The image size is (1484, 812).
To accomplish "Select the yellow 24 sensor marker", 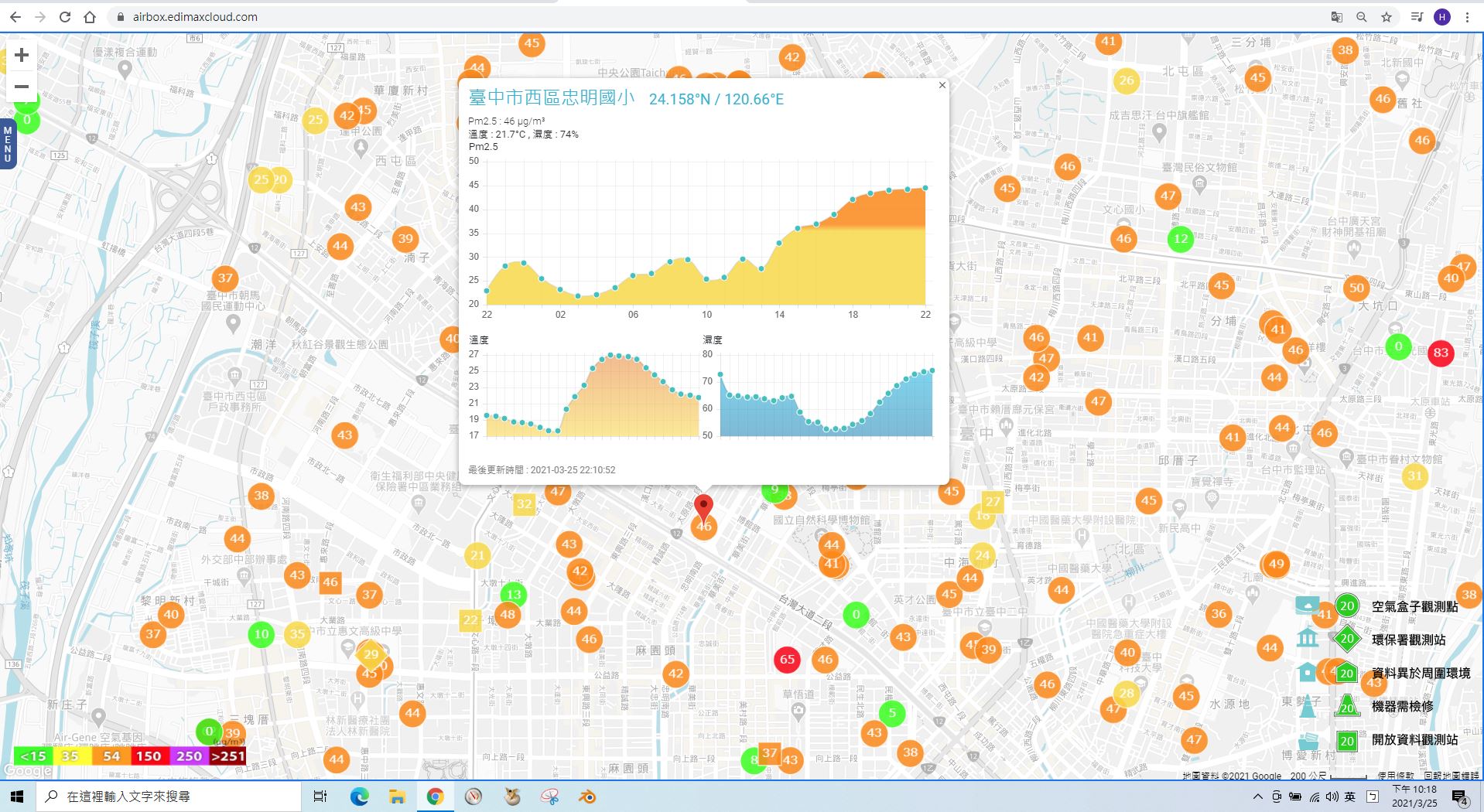I will pos(982,554).
